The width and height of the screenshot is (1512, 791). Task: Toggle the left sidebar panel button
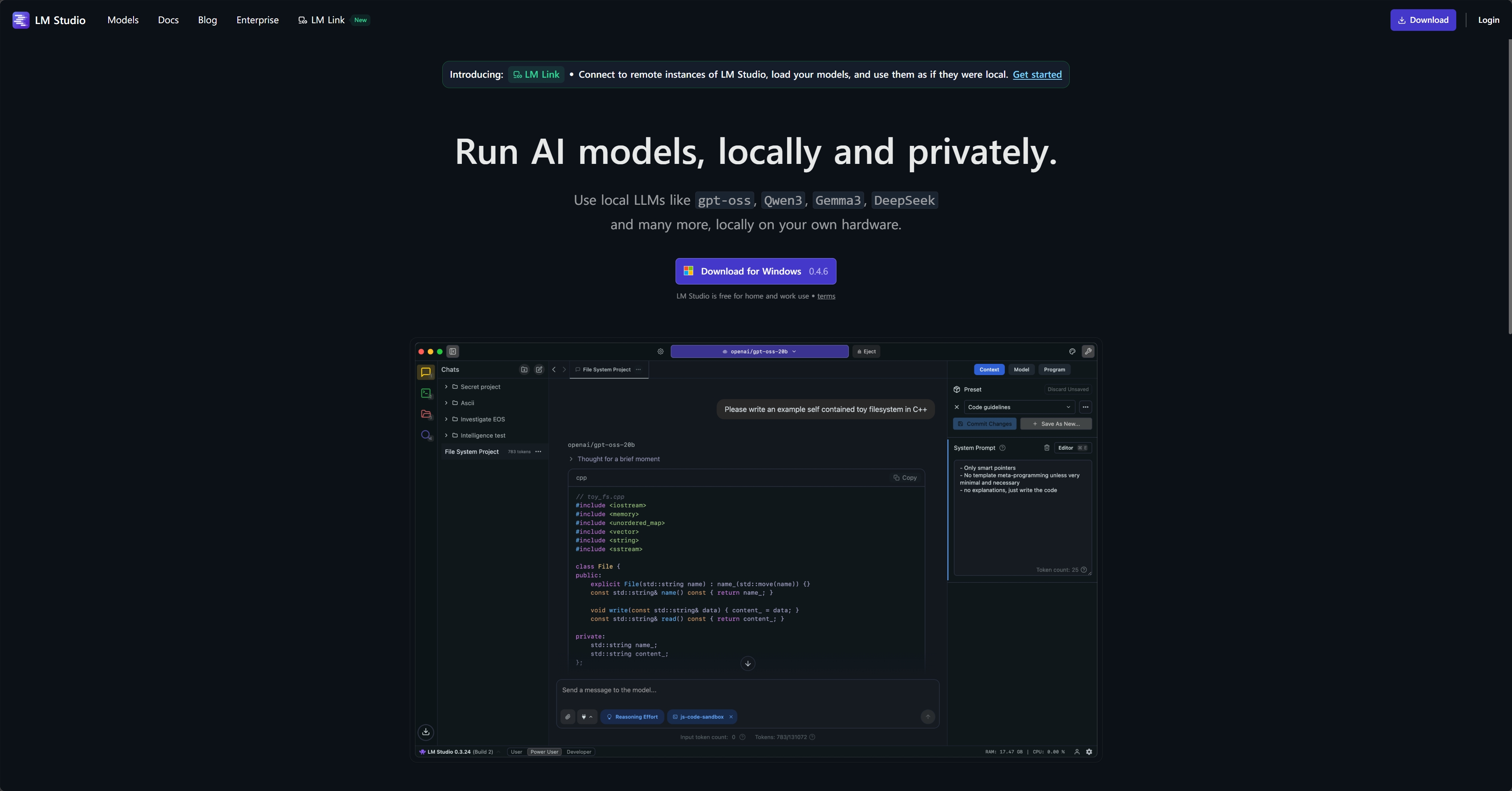click(x=453, y=351)
